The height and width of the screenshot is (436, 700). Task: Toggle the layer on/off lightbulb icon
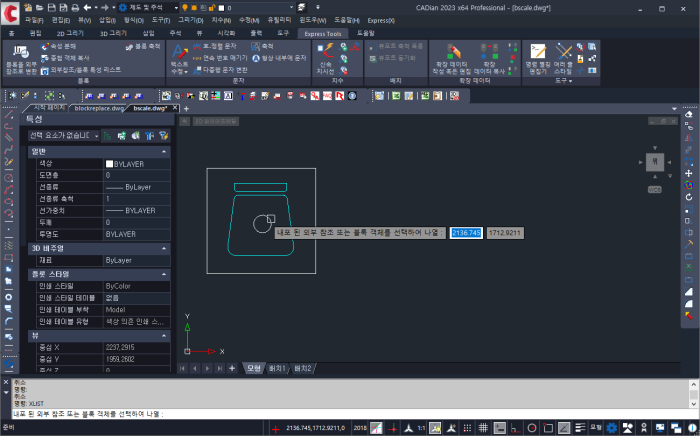184,8
